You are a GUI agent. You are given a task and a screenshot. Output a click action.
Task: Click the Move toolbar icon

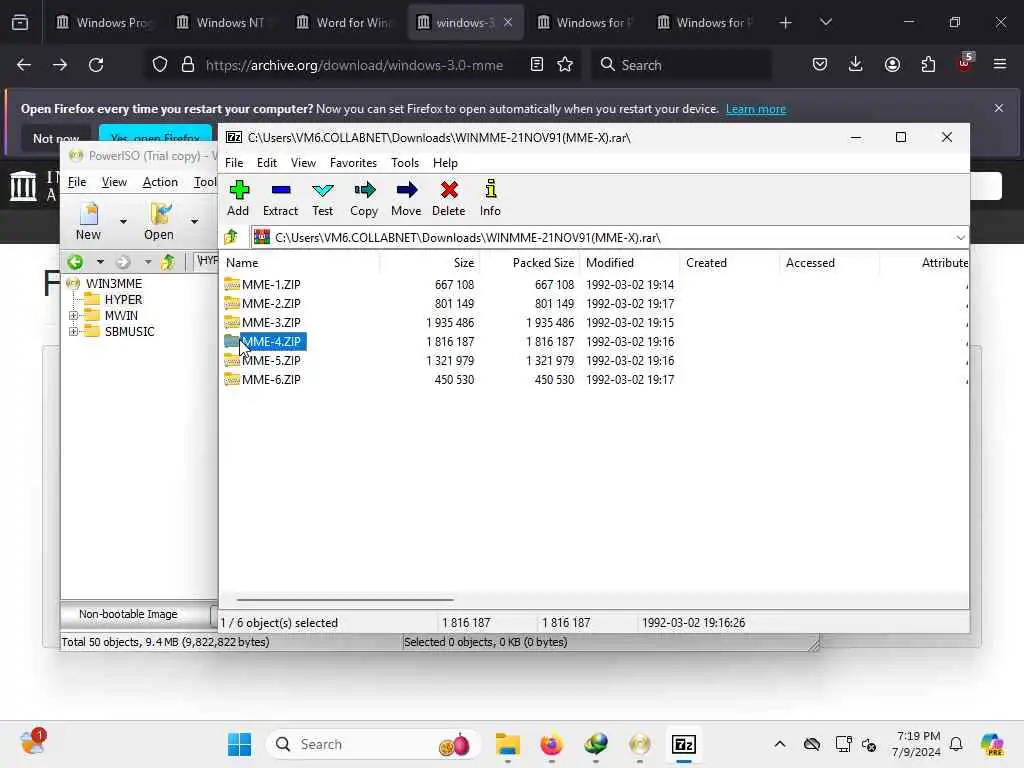click(x=406, y=199)
